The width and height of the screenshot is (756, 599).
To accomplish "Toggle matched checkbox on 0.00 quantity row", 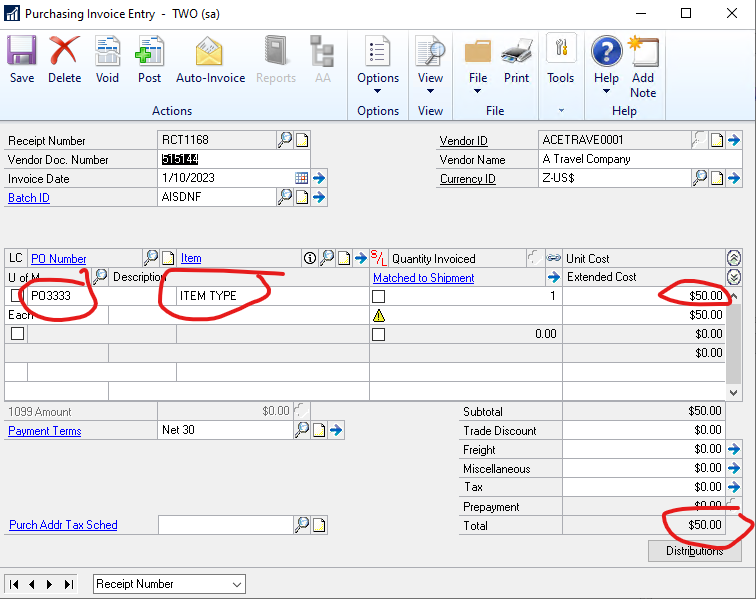I will click(x=378, y=334).
